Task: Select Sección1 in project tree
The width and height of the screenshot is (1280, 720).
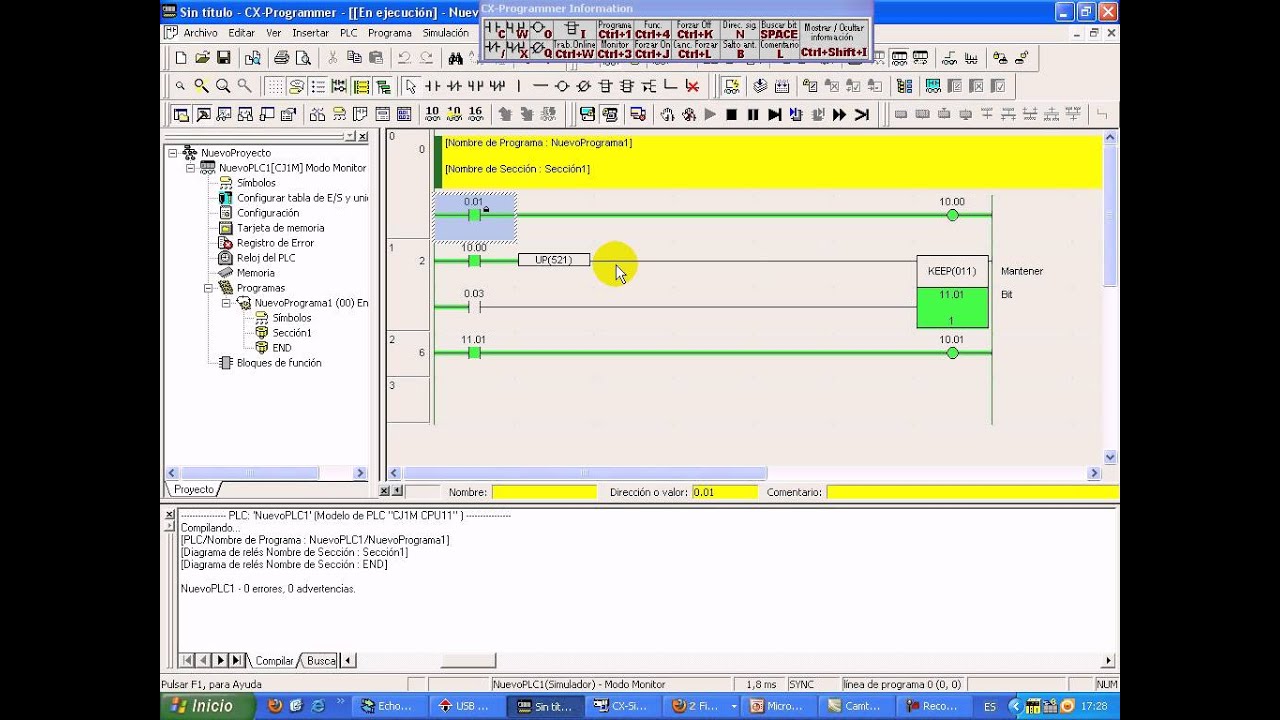Action: pos(292,333)
